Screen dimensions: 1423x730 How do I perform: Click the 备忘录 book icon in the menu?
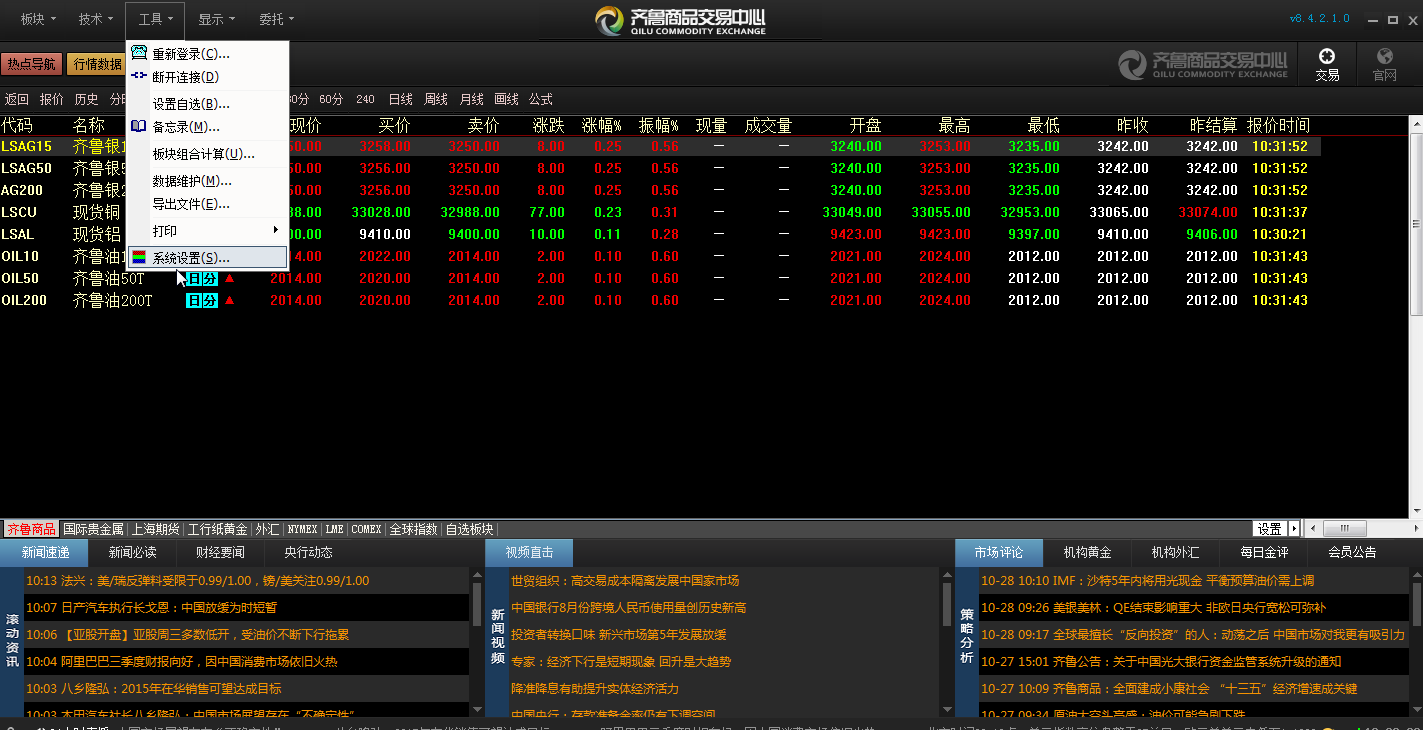[139, 126]
